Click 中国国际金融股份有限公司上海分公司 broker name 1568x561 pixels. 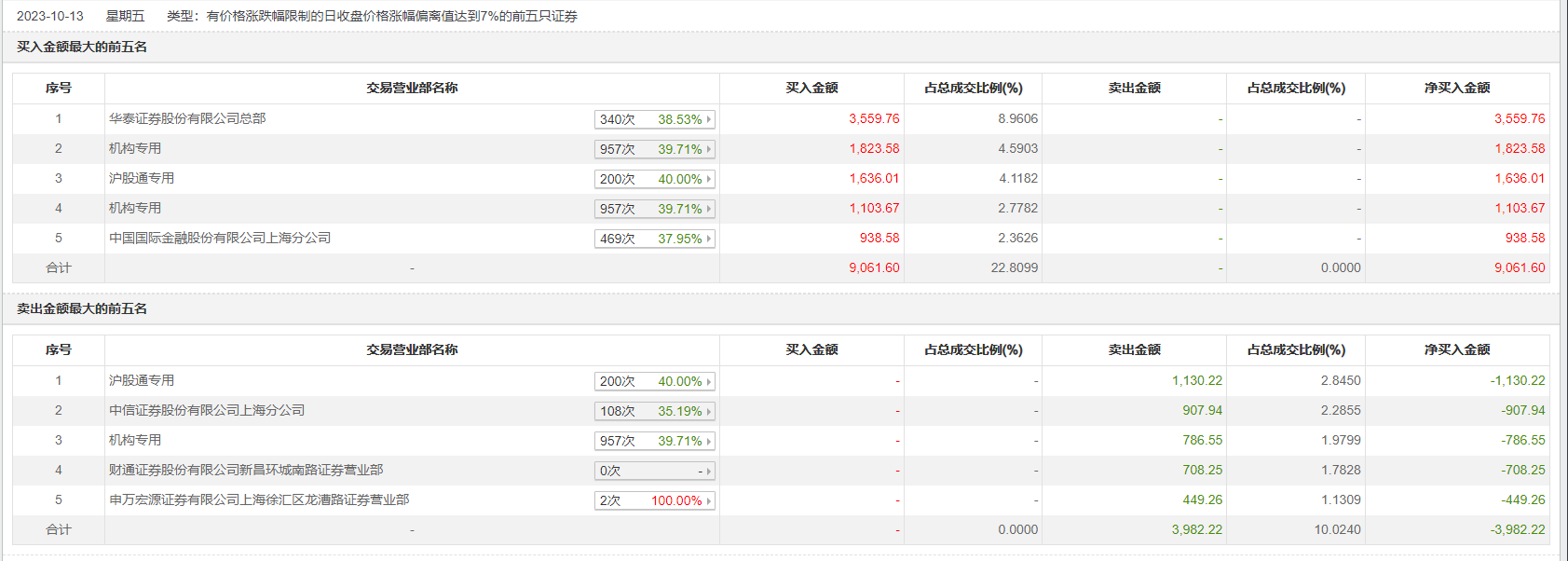[x=220, y=238]
